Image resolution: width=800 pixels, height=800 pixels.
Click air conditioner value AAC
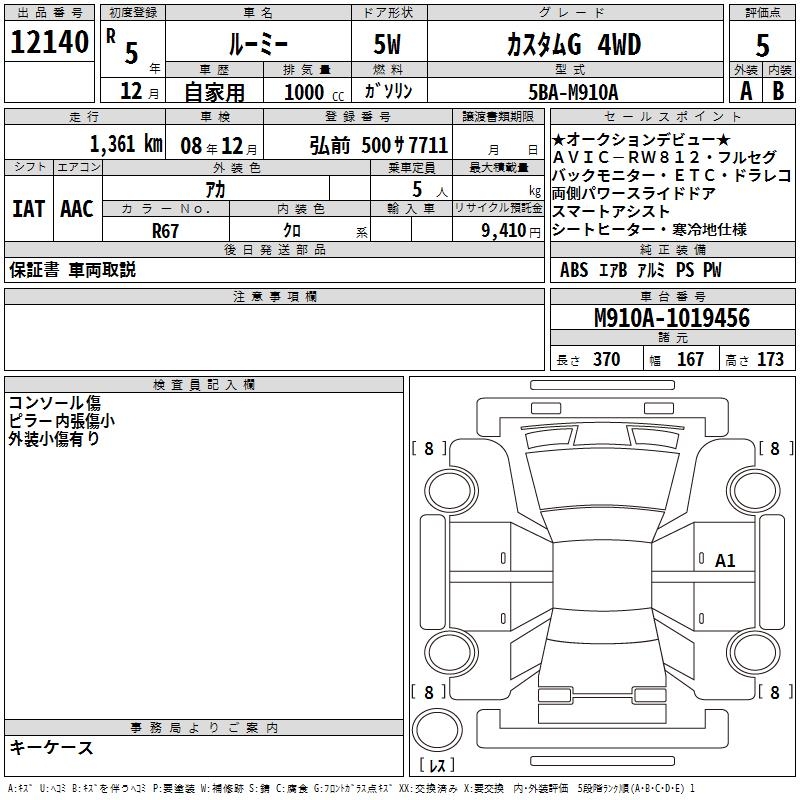[77, 209]
